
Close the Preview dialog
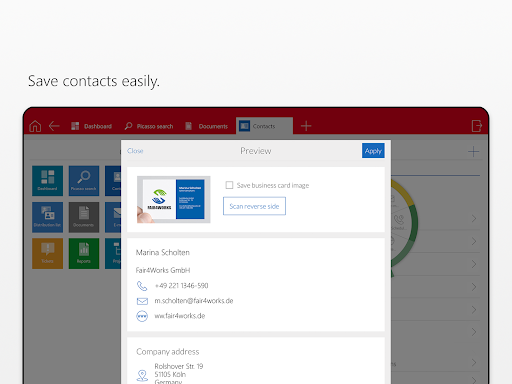(x=135, y=151)
